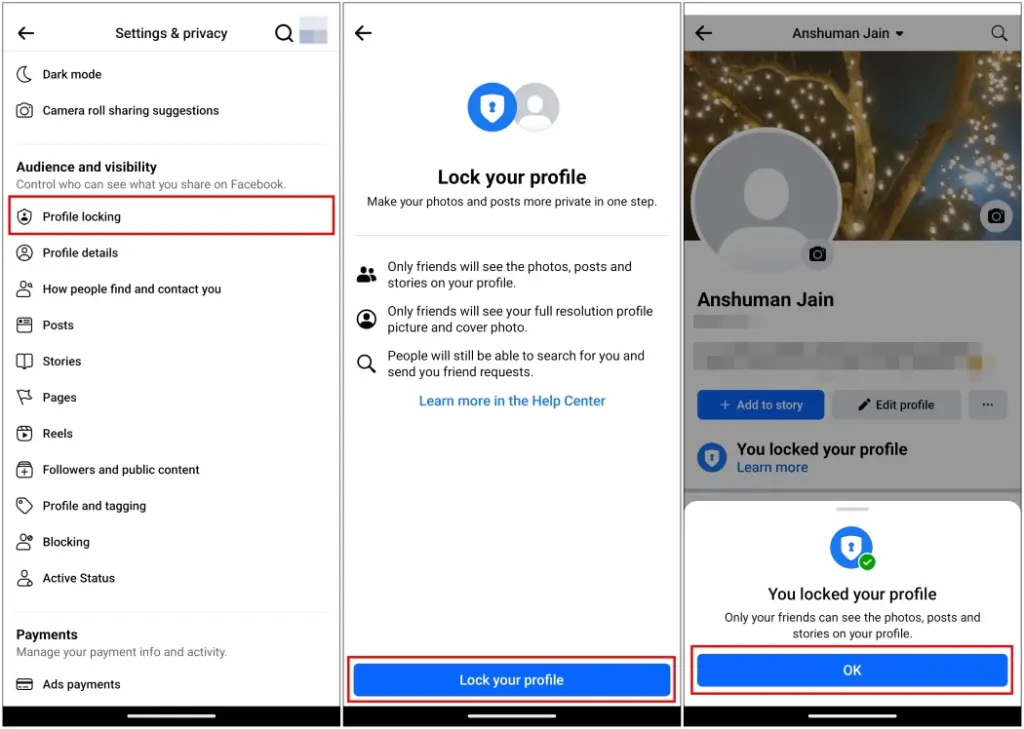Tap the Stories book icon
The width and height of the screenshot is (1024, 729).
[24, 361]
